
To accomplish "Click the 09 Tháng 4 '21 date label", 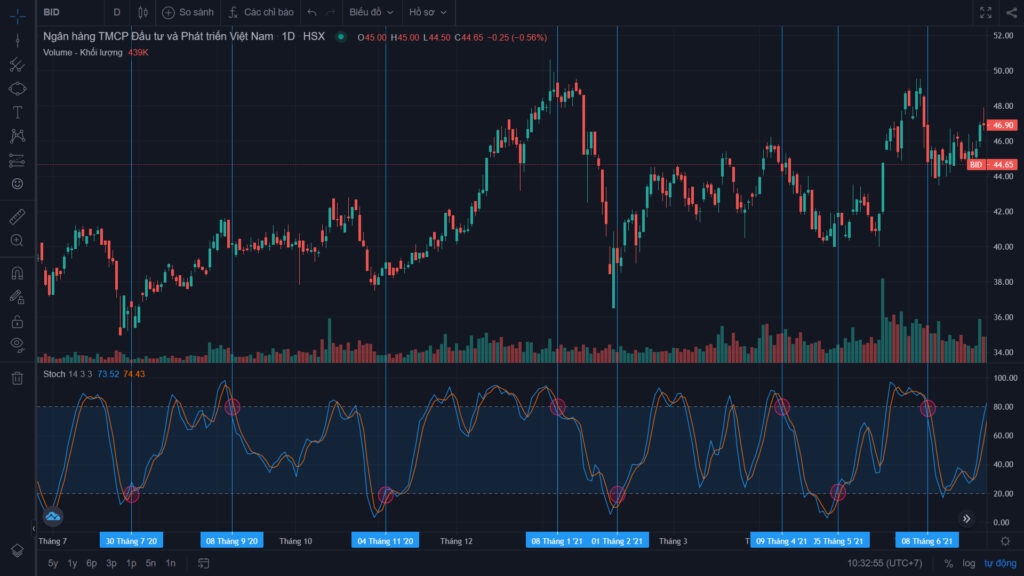I will click(781, 541).
